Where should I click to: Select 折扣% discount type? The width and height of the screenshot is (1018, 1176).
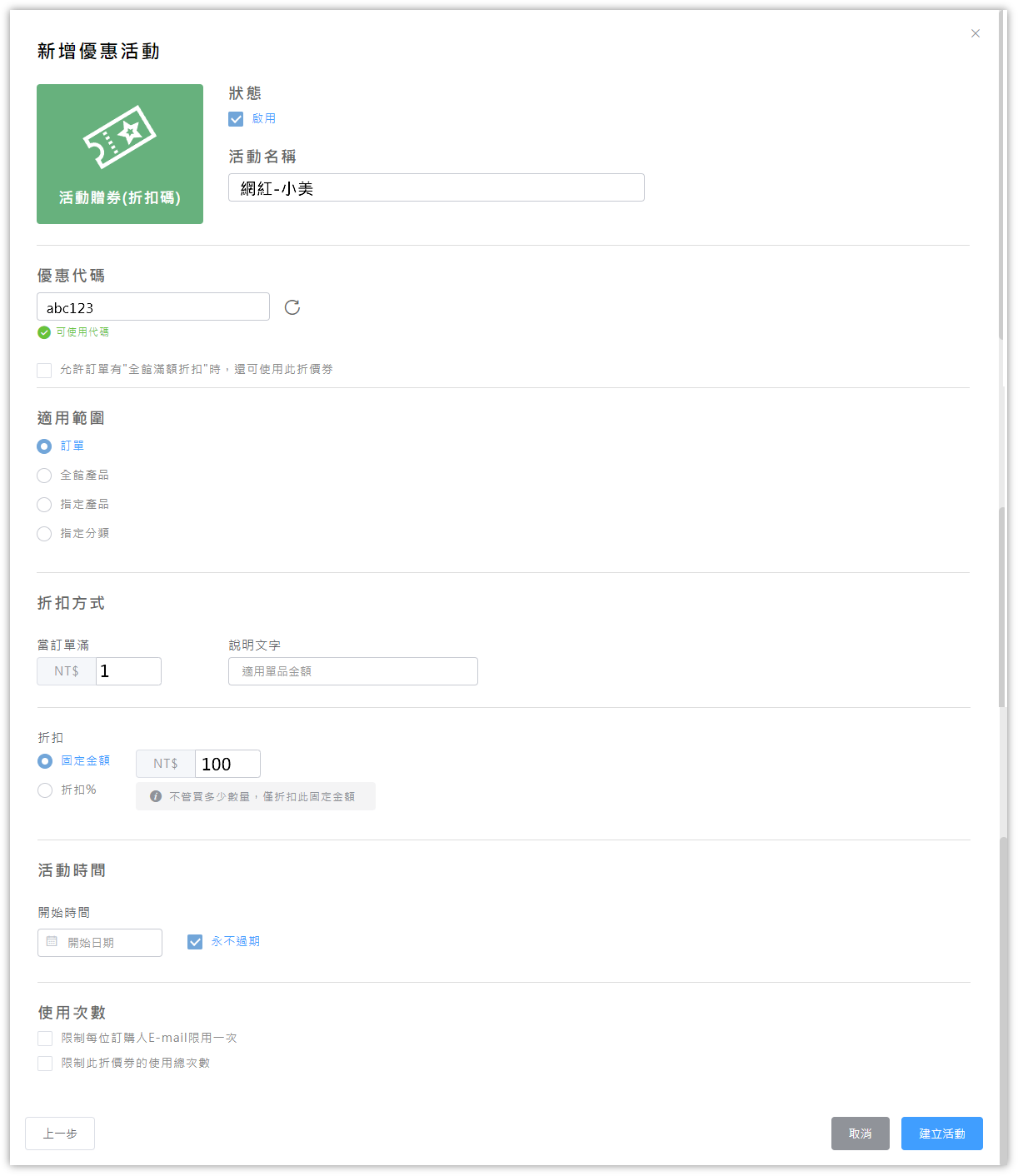[45, 790]
